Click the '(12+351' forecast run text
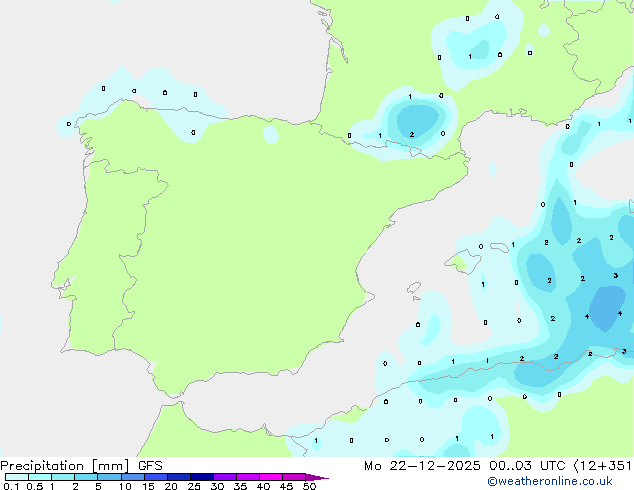 pos(602,466)
